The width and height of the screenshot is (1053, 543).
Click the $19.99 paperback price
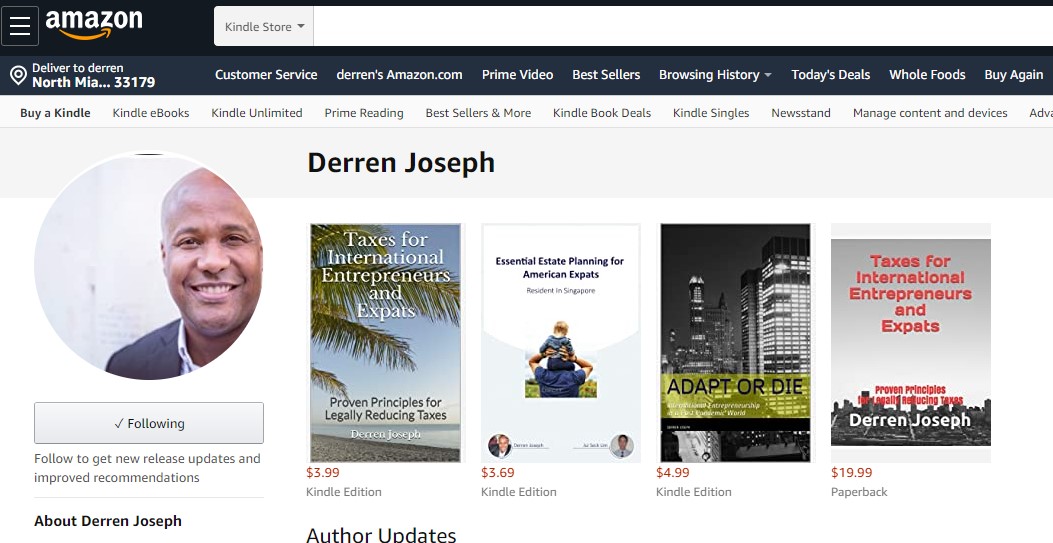pos(852,473)
